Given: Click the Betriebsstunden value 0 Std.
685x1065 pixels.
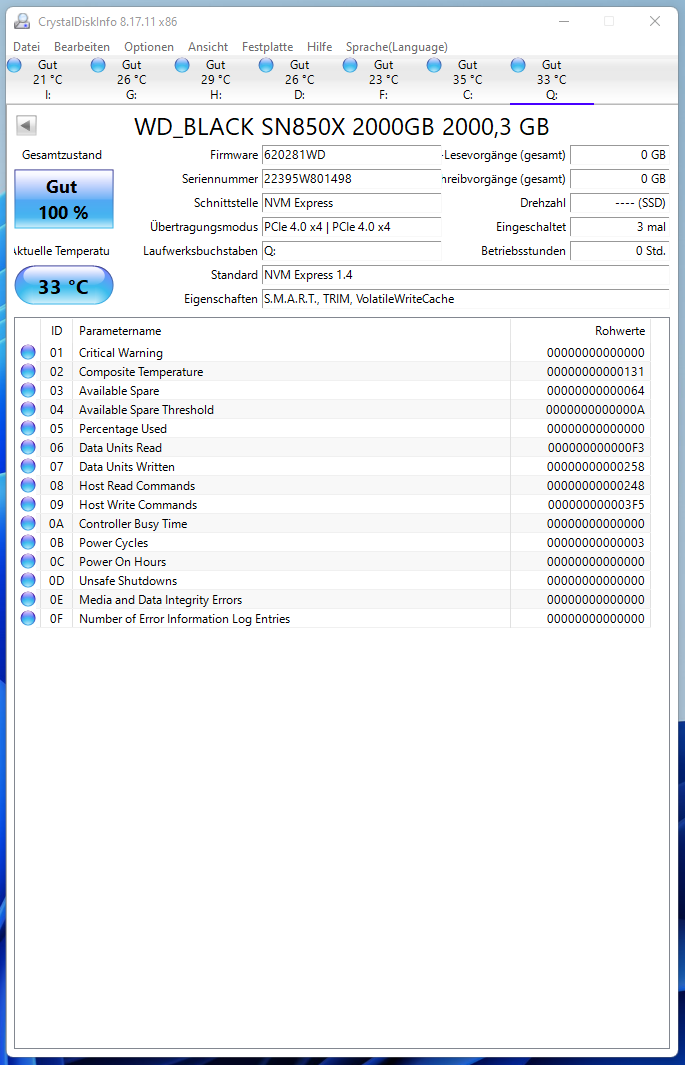Looking at the screenshot, I should click(x=619, y=251).
